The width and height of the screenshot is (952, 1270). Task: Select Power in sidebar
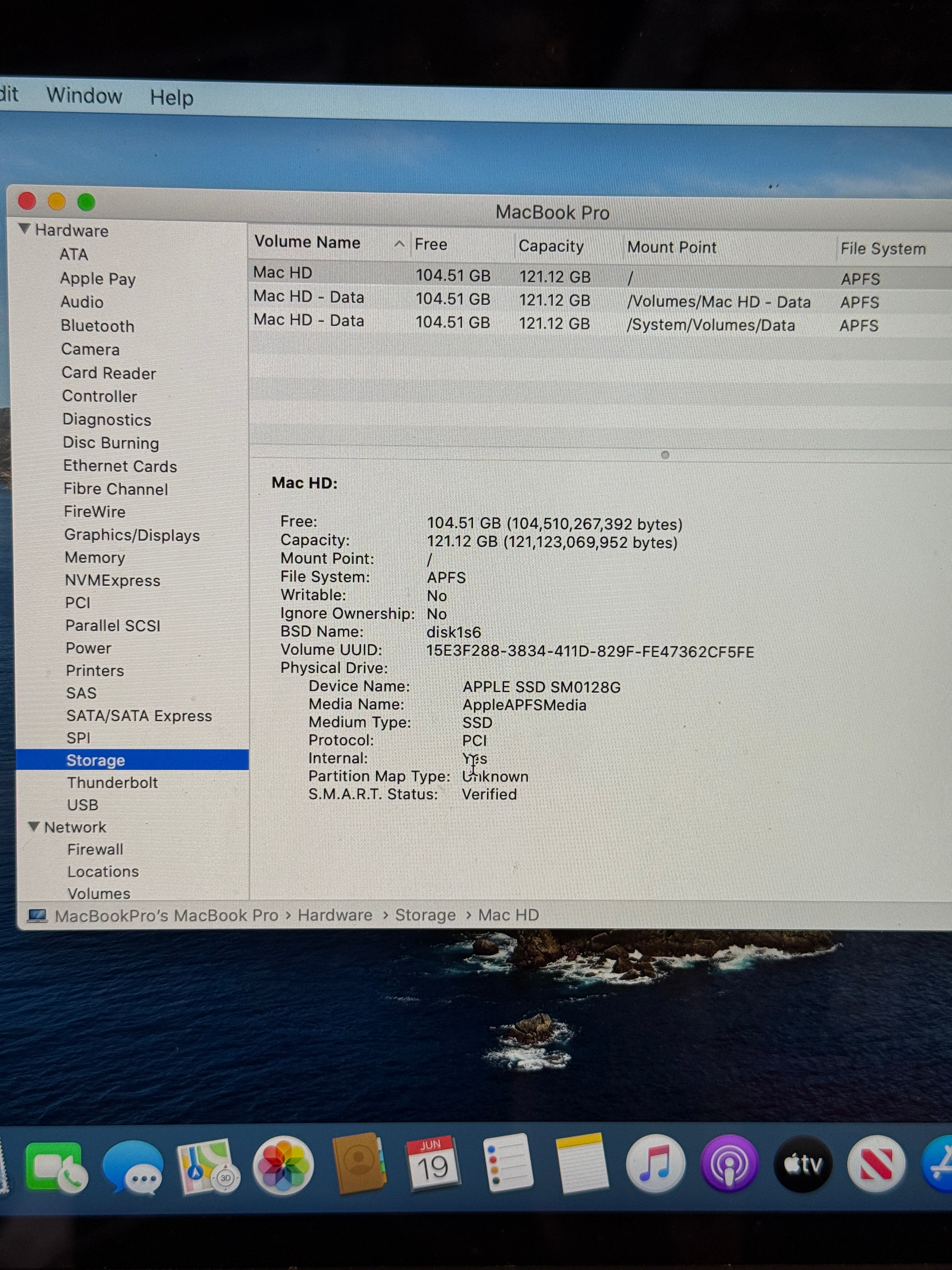coord(88,648)
